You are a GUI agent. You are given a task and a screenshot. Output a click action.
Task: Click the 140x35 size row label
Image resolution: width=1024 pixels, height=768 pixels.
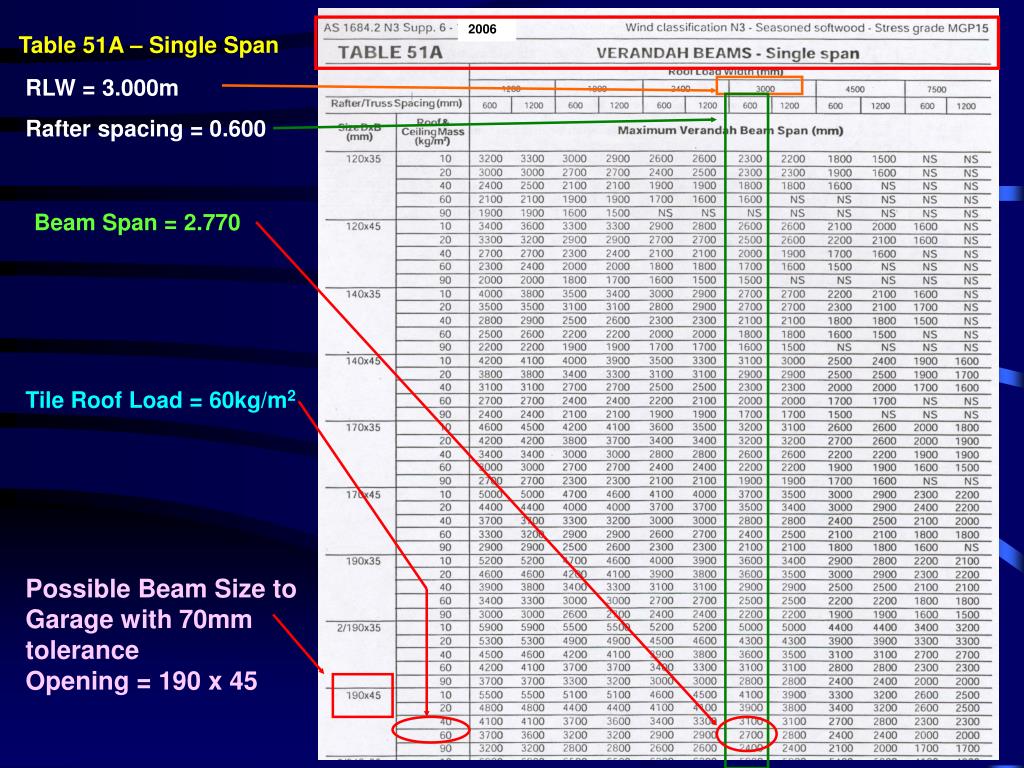tap(363, 294)
